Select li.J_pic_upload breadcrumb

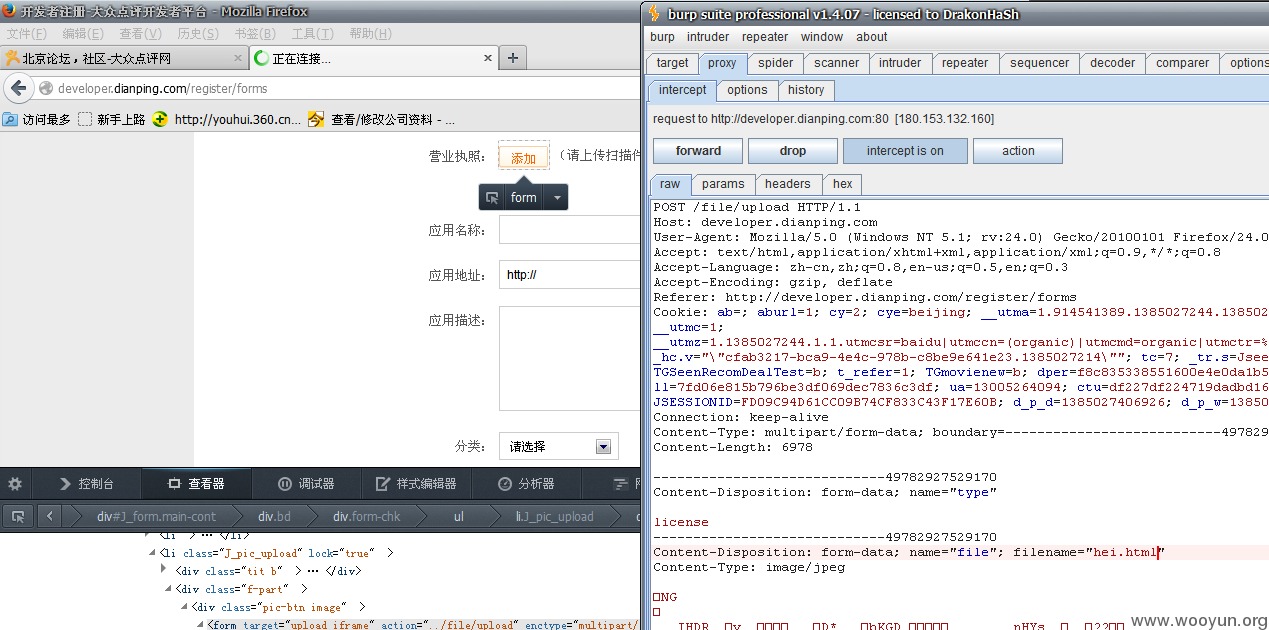point(555,516)
